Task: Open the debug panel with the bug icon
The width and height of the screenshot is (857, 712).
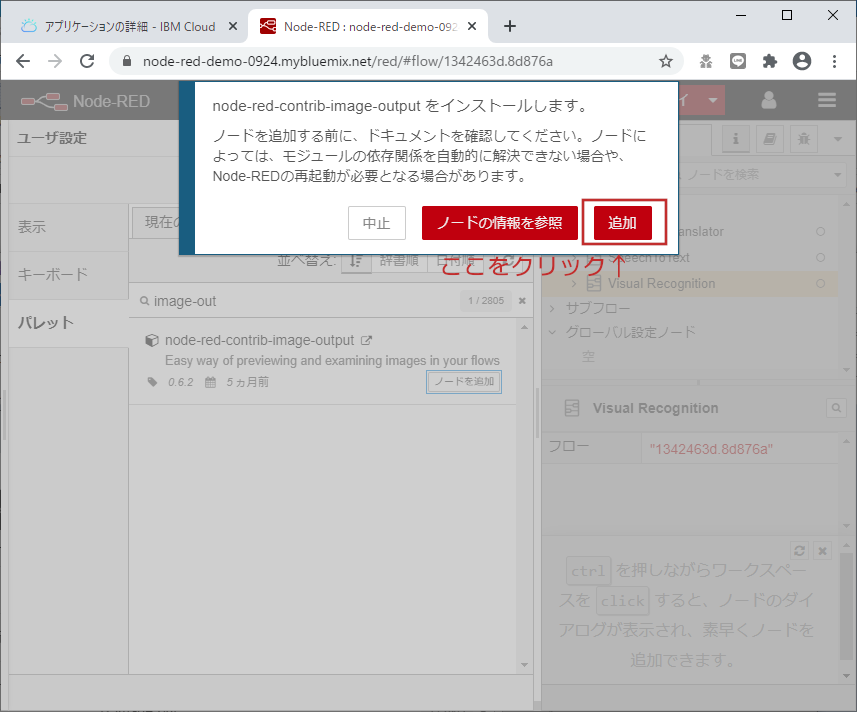Action: (x=804, y=139)
